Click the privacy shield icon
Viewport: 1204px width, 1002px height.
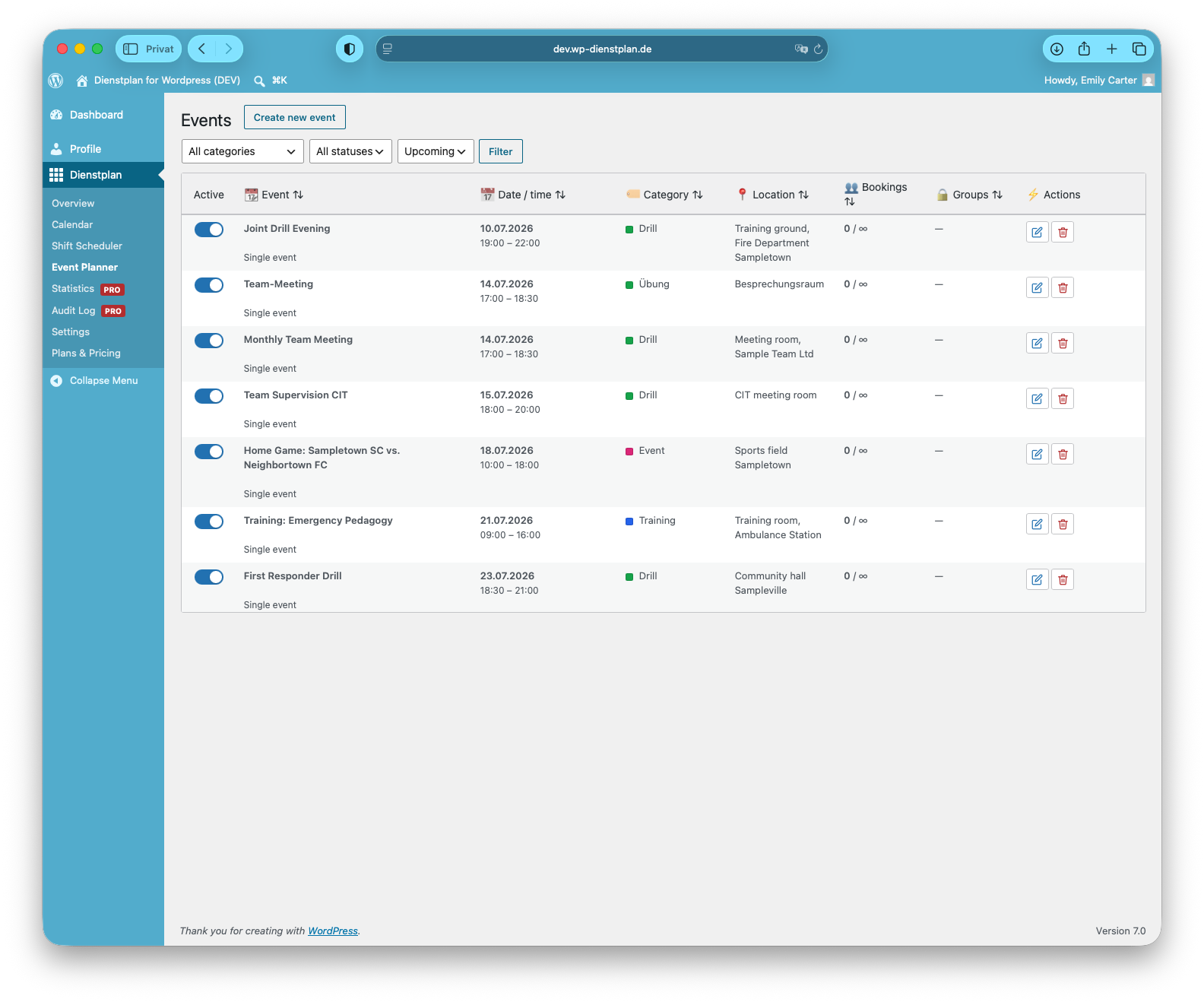coord(350,49)
